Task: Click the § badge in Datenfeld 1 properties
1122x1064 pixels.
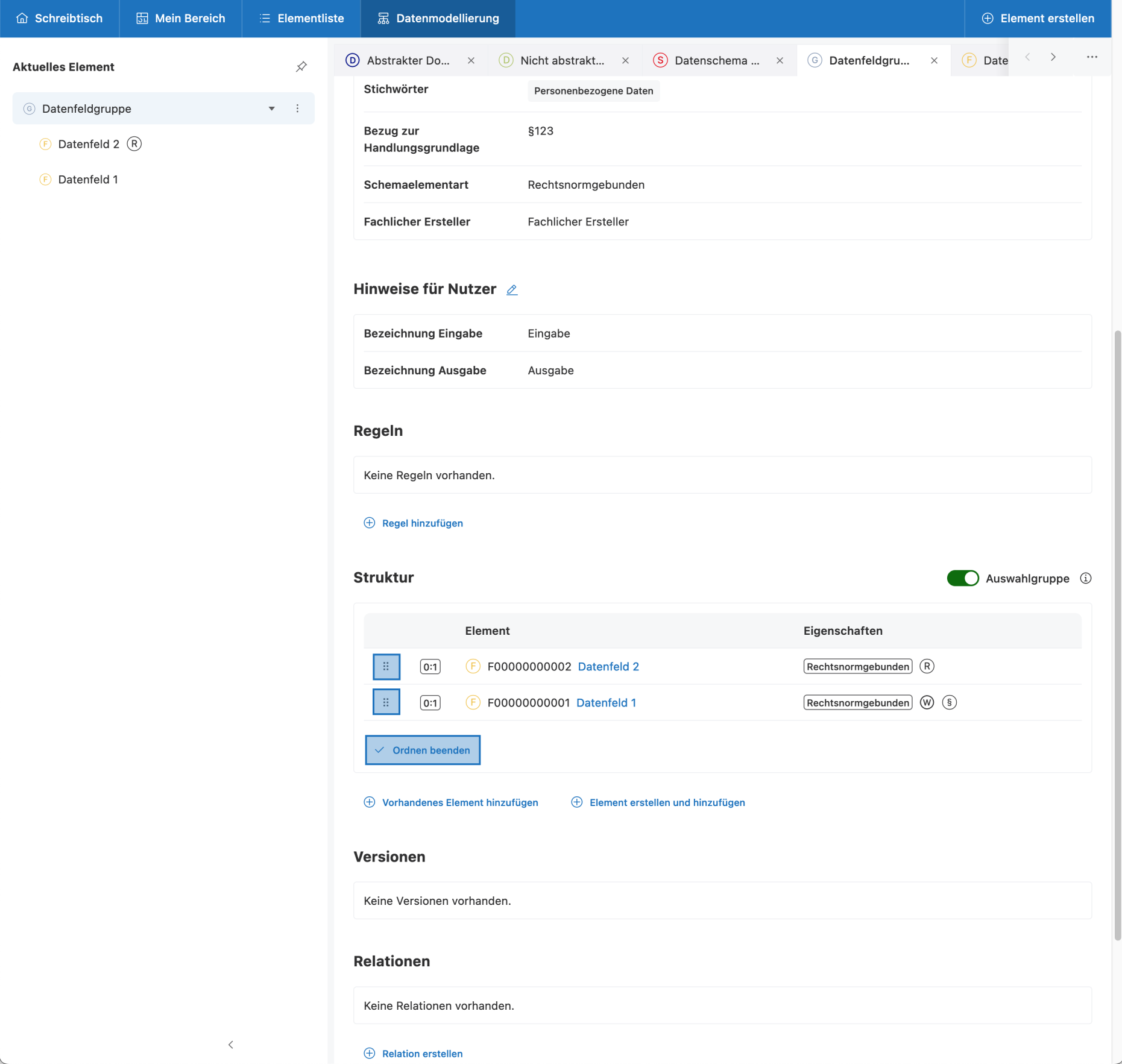Action: click(949, 702)
